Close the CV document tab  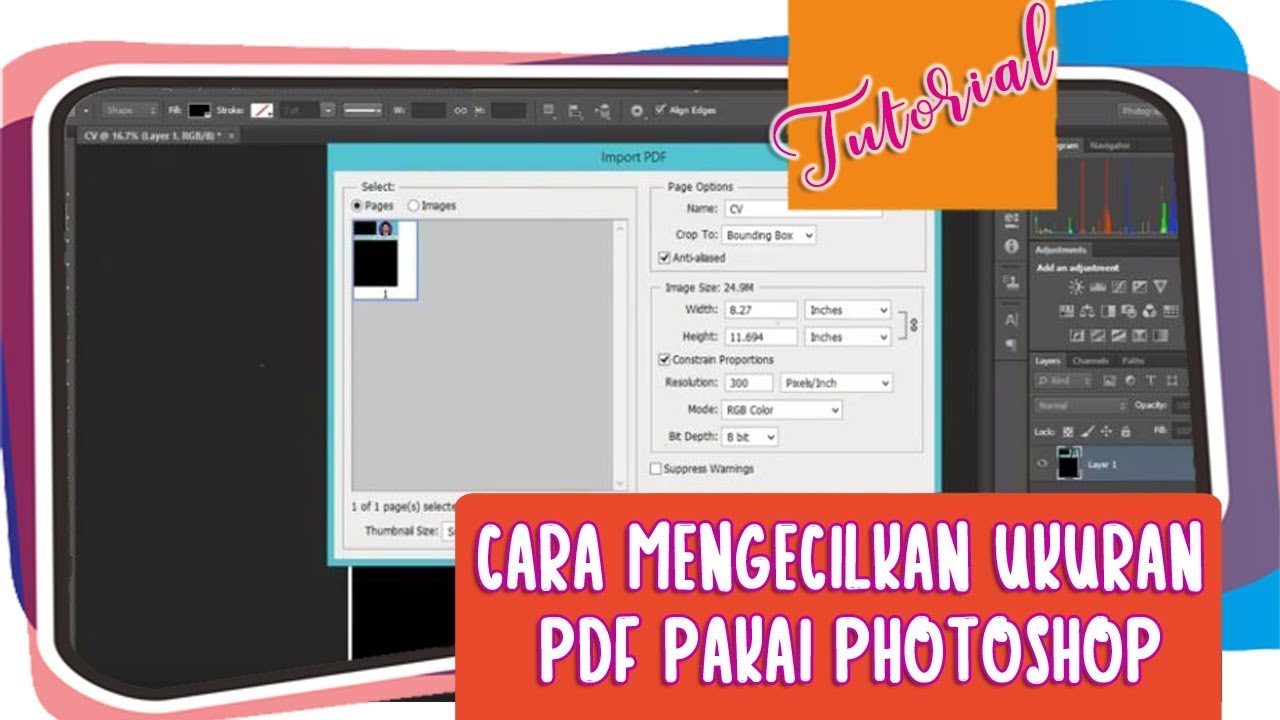232,134
